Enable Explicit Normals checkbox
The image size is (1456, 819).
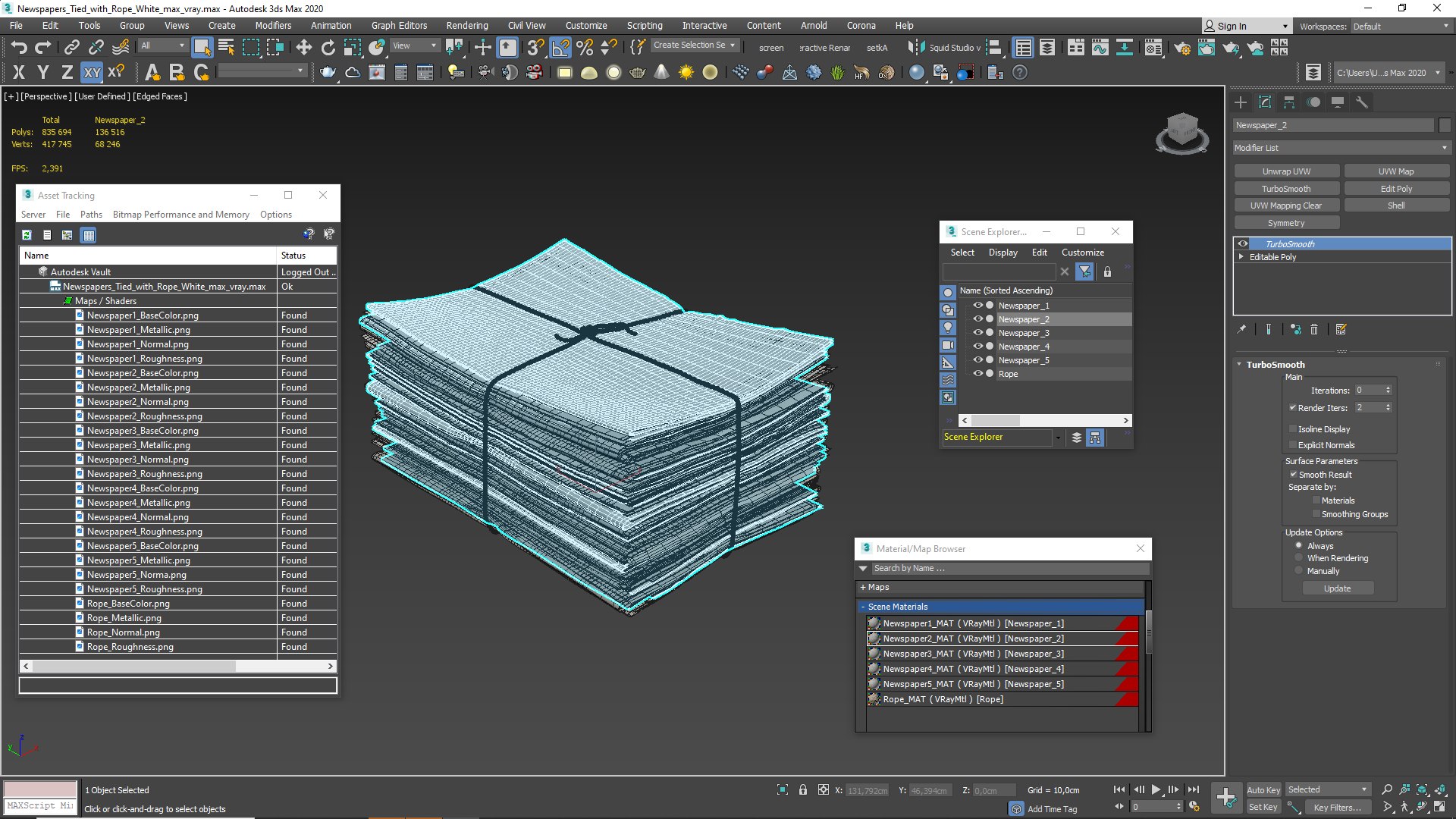[1293, 445]
